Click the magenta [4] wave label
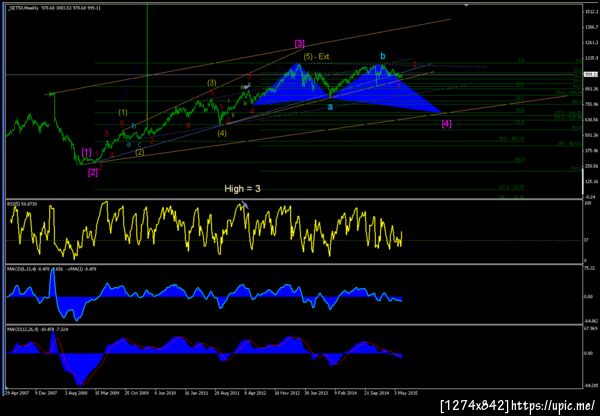 coord(447,124)
